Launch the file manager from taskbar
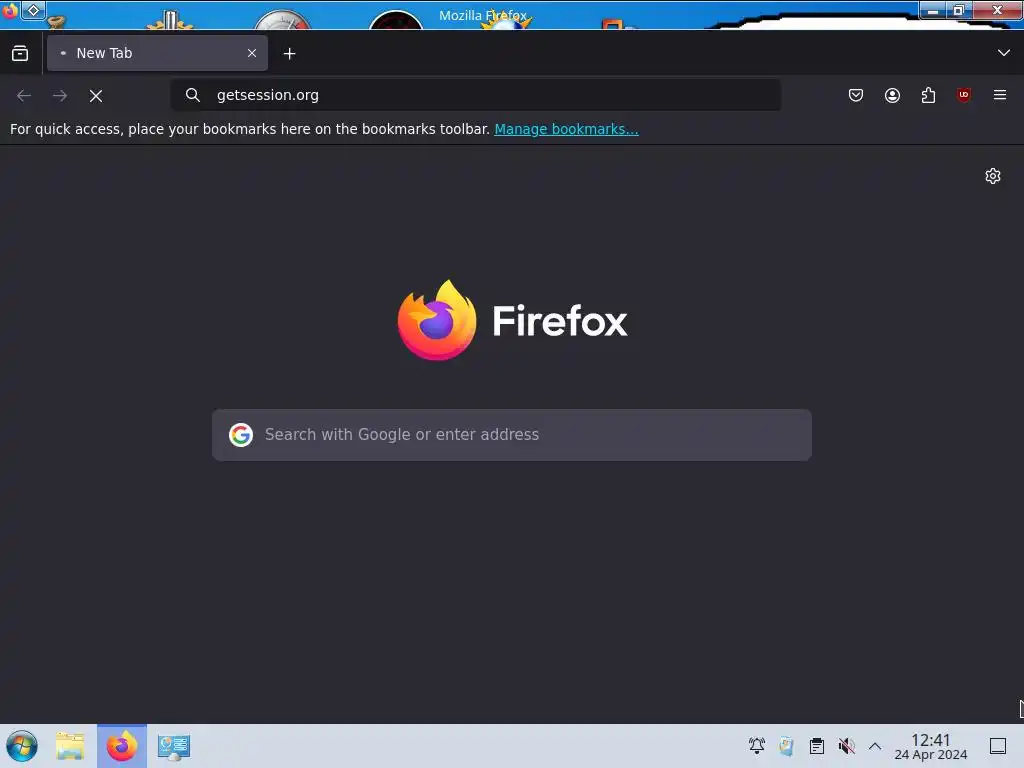 pos(70,746)
